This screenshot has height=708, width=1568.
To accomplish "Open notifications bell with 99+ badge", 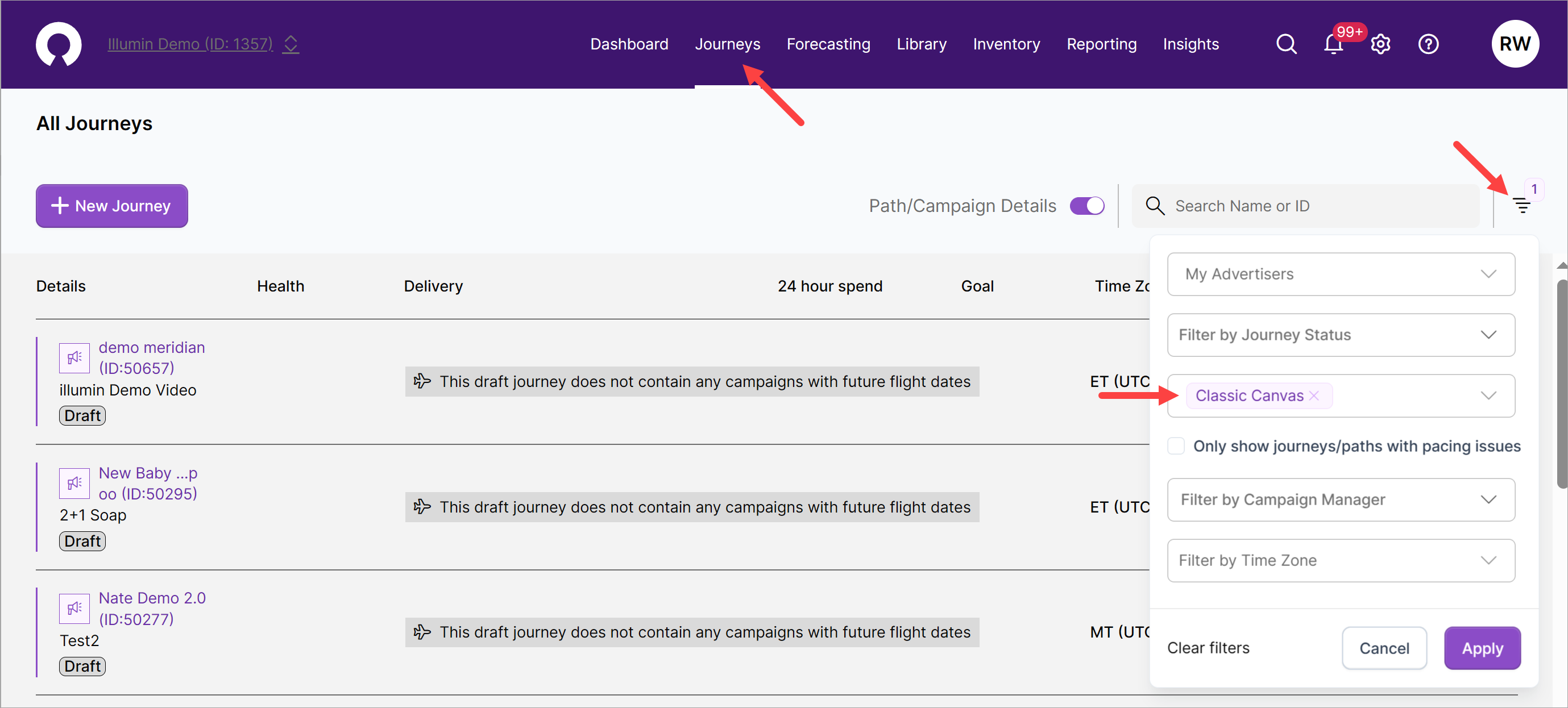I will [x=1333, y=44].
